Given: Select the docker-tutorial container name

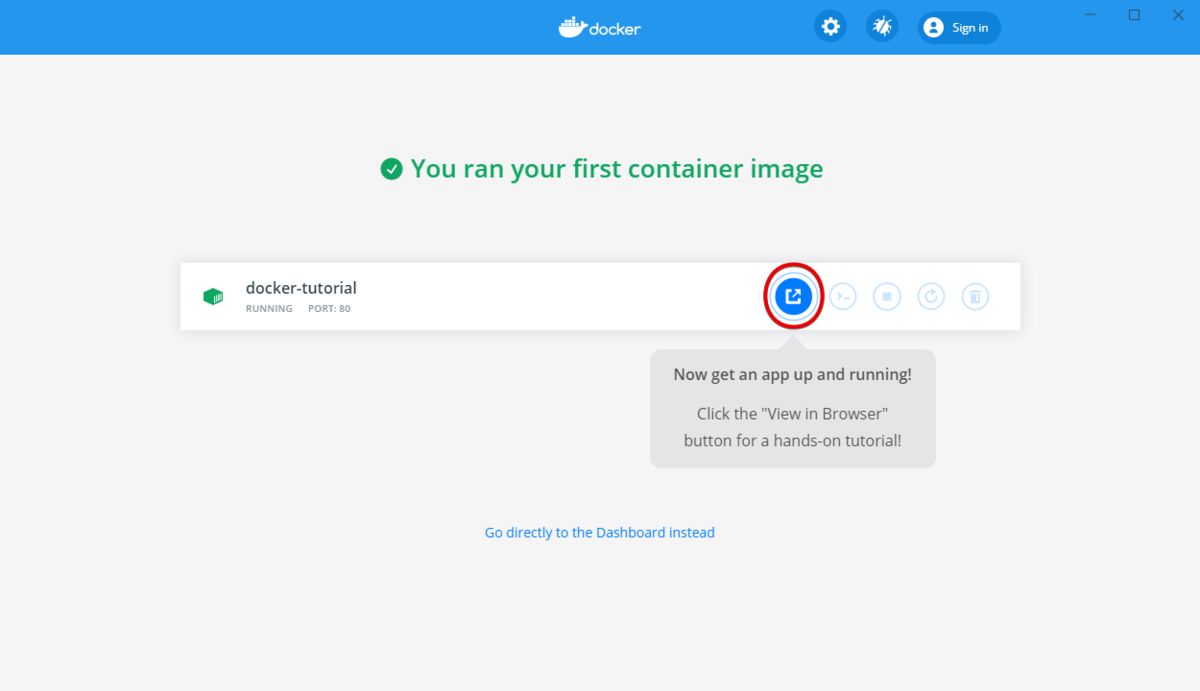Looking at the screenshot, I should (301, 288).
